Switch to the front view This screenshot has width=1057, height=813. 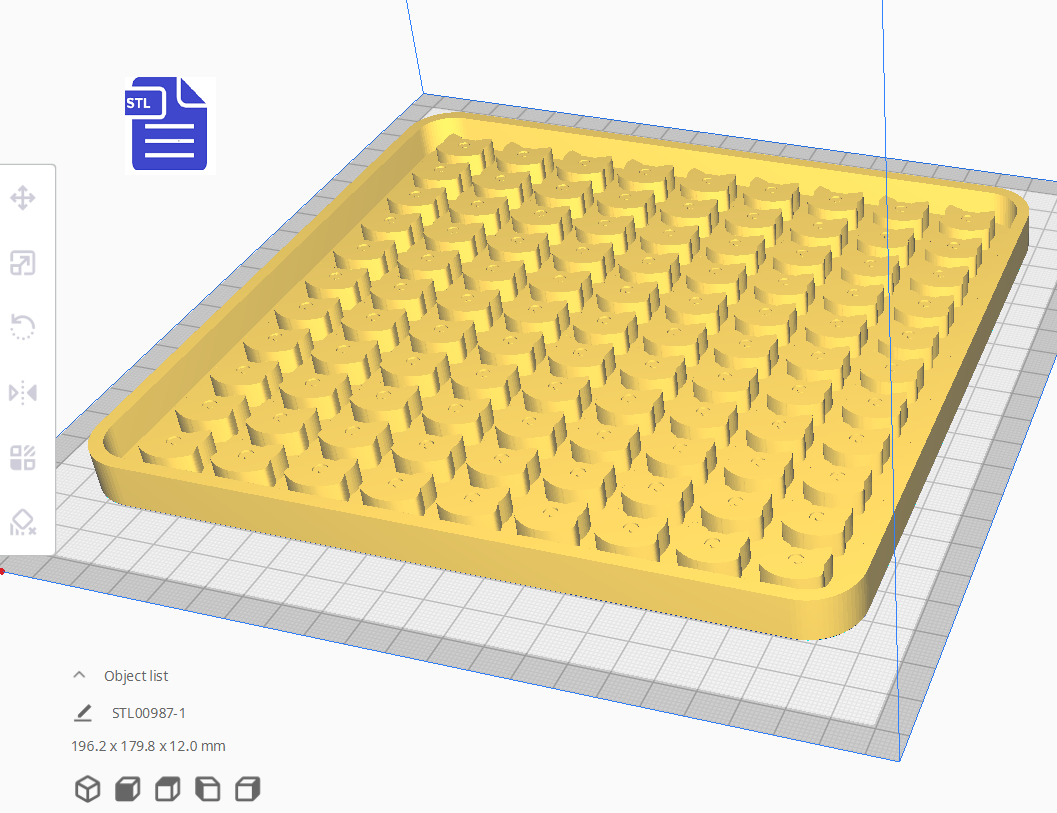coord(128,788)
